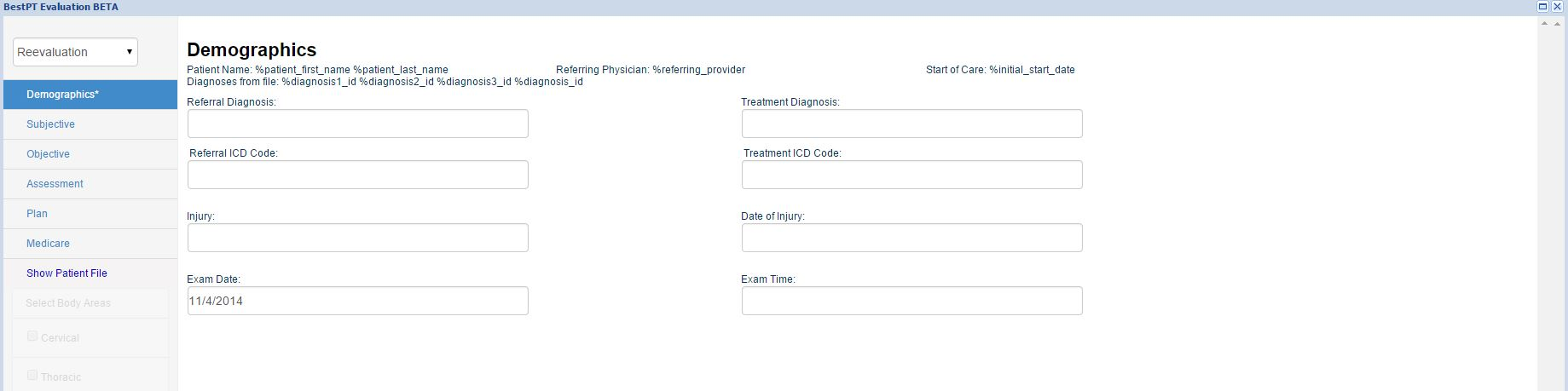1568x391 pixels.
Task: Click the Exam Time input field
Action: [x=911, y=301]
